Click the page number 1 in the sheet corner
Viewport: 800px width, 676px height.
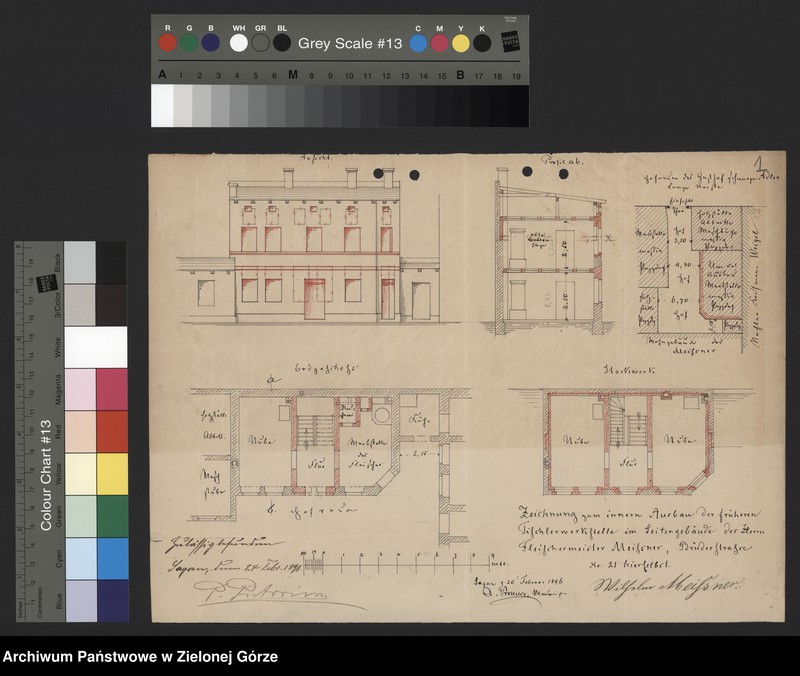(760, 165)
